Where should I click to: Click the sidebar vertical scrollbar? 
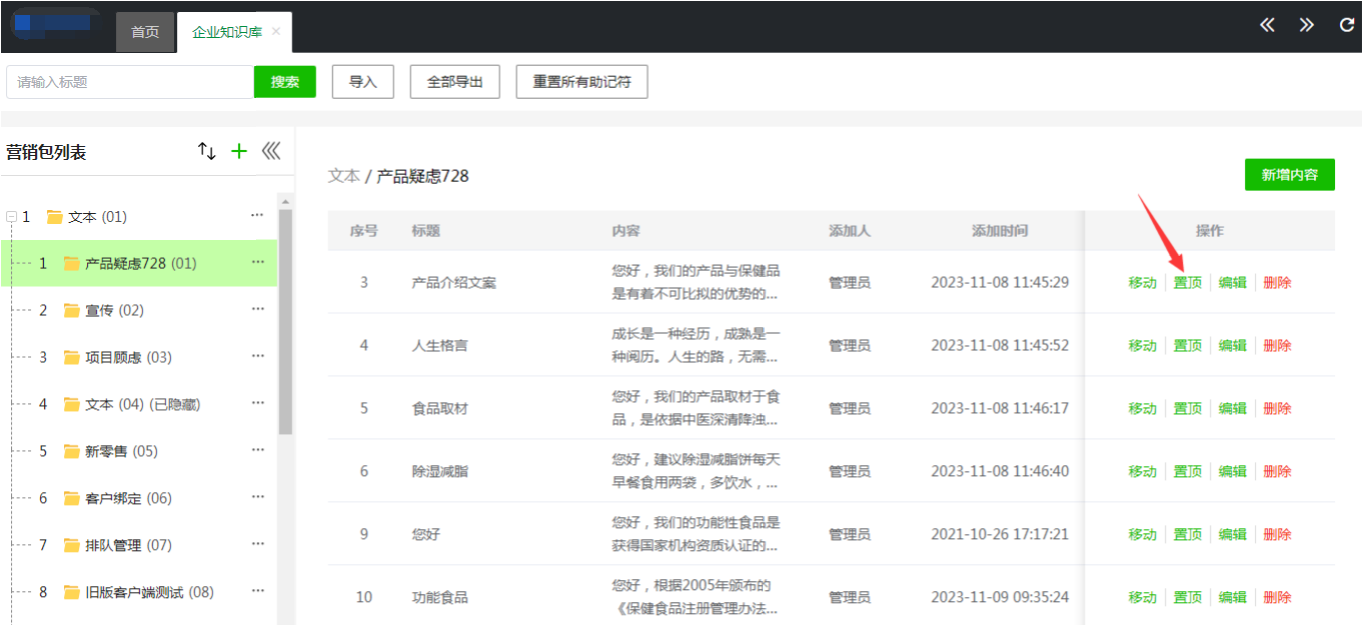pyautogui.click(x=286, y=320)
